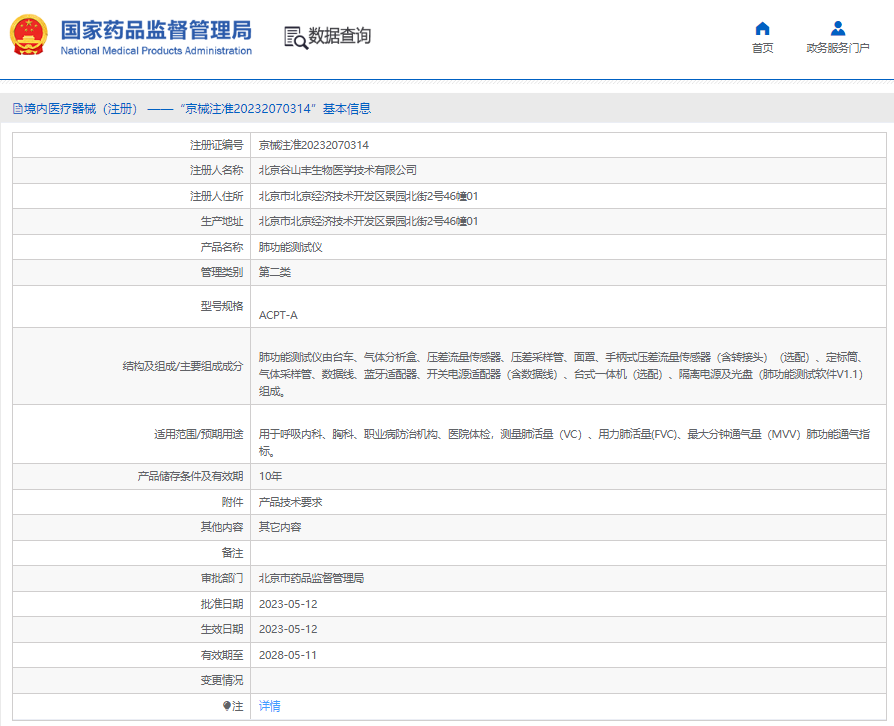Click the model specification ACPT-A

278,315
